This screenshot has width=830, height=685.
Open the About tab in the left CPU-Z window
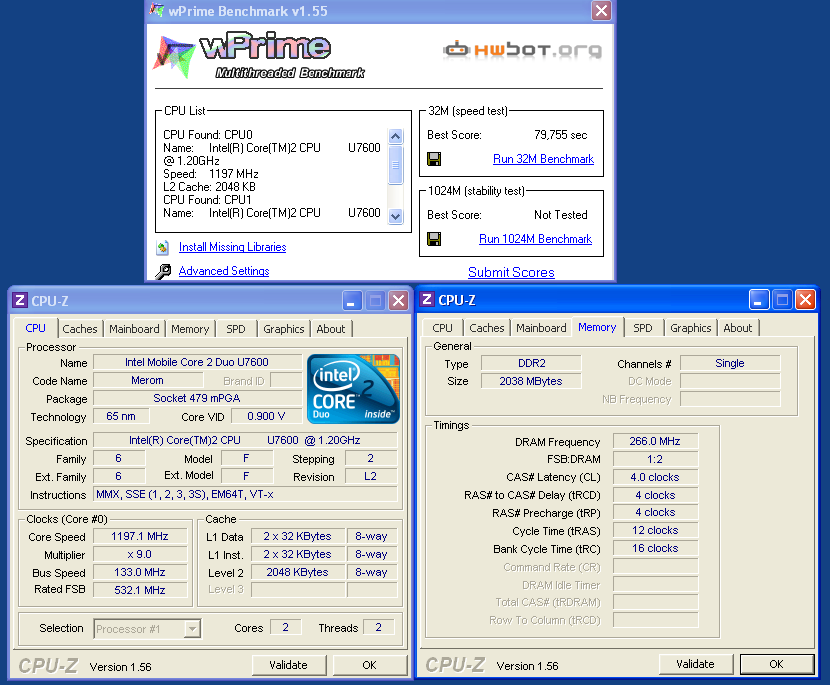pos(331,329)
